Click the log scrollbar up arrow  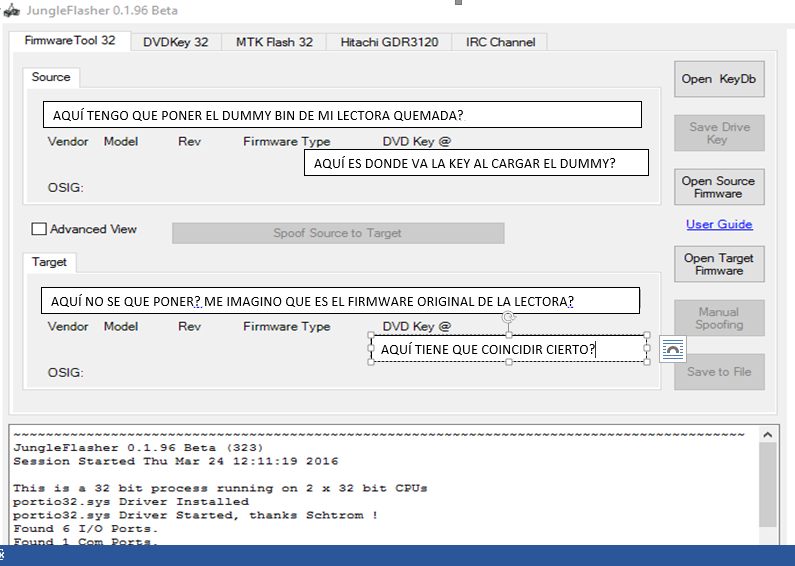coord(768,435)
